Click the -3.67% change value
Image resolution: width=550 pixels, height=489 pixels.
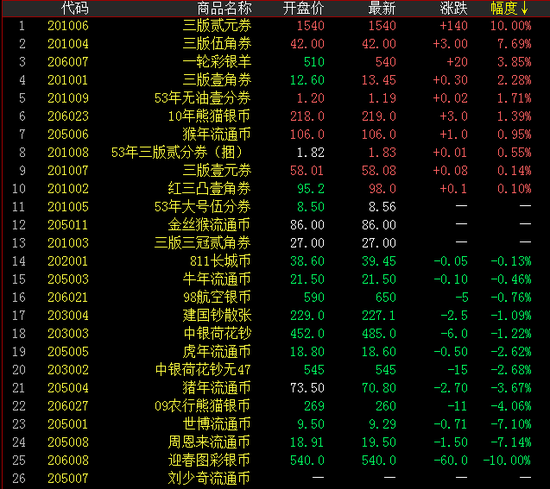click(x=511, y=388)
